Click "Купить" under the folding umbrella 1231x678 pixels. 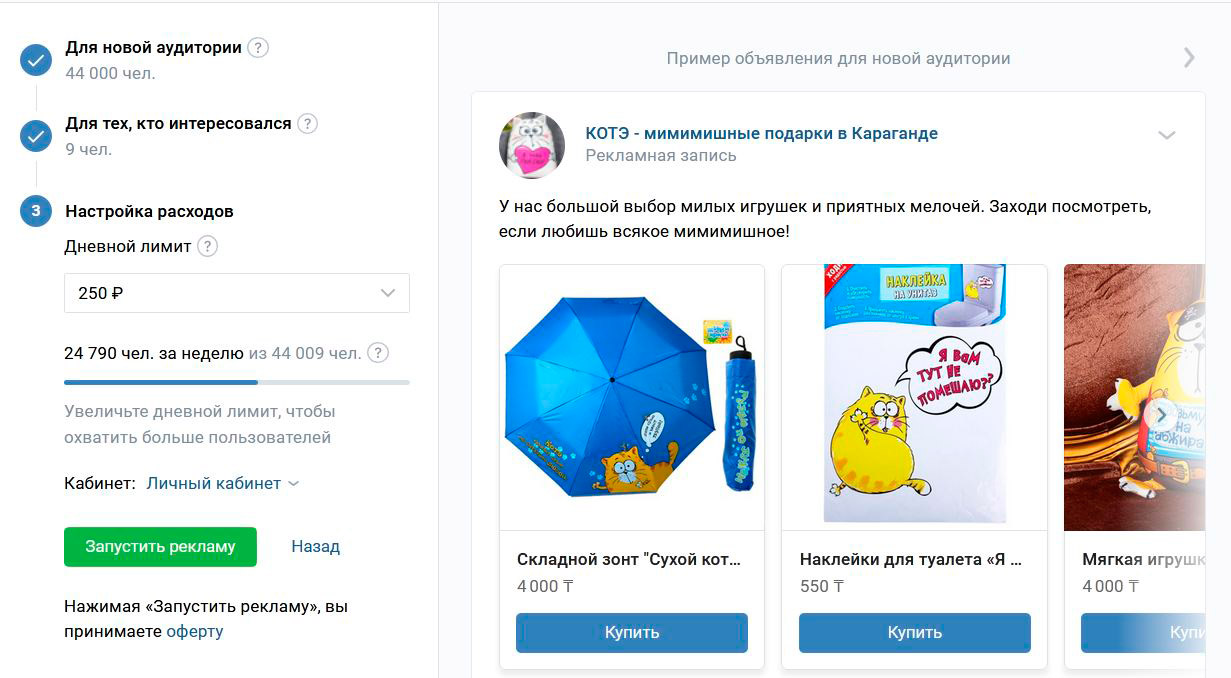[x=632, y=633]
